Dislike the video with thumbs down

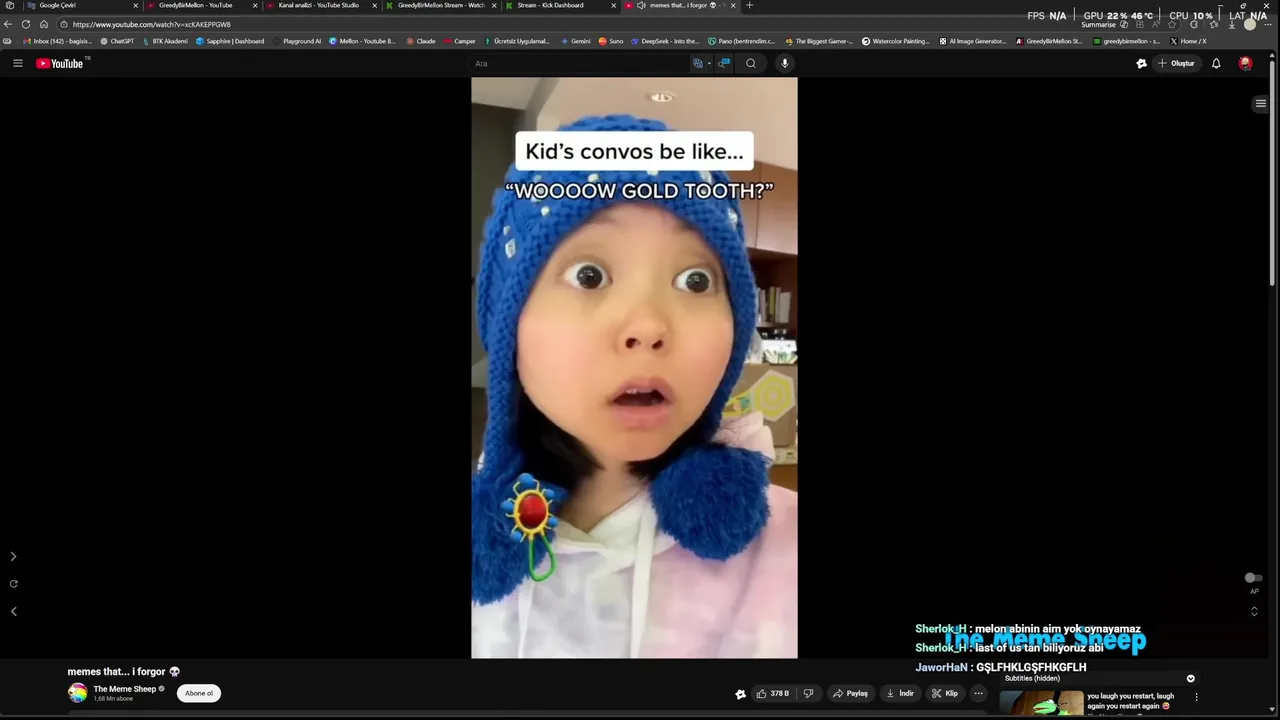(808, 693)
